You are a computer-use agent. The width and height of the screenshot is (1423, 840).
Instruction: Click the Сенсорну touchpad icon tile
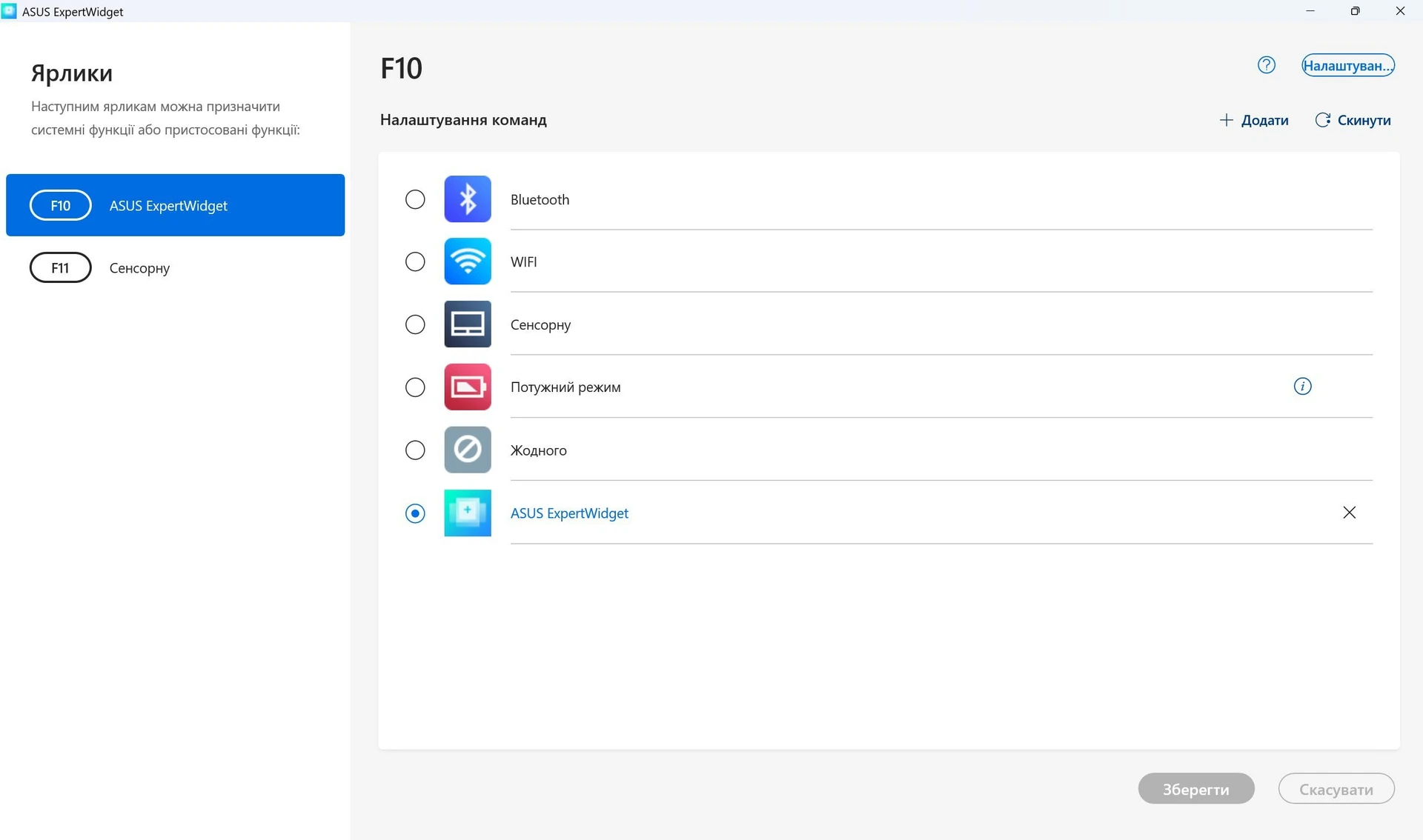tap(467, 324)
